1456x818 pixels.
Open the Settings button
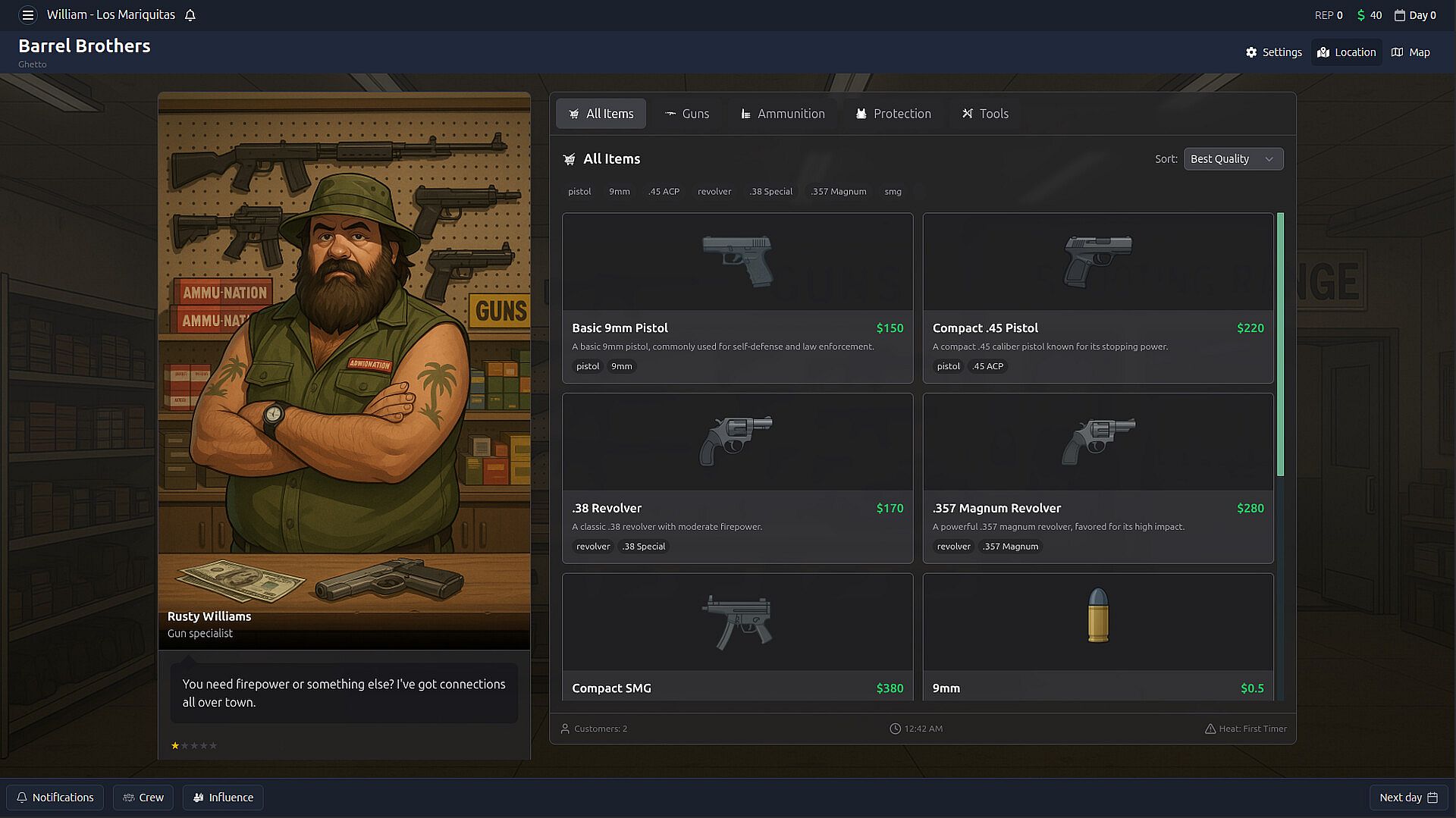1273,52
